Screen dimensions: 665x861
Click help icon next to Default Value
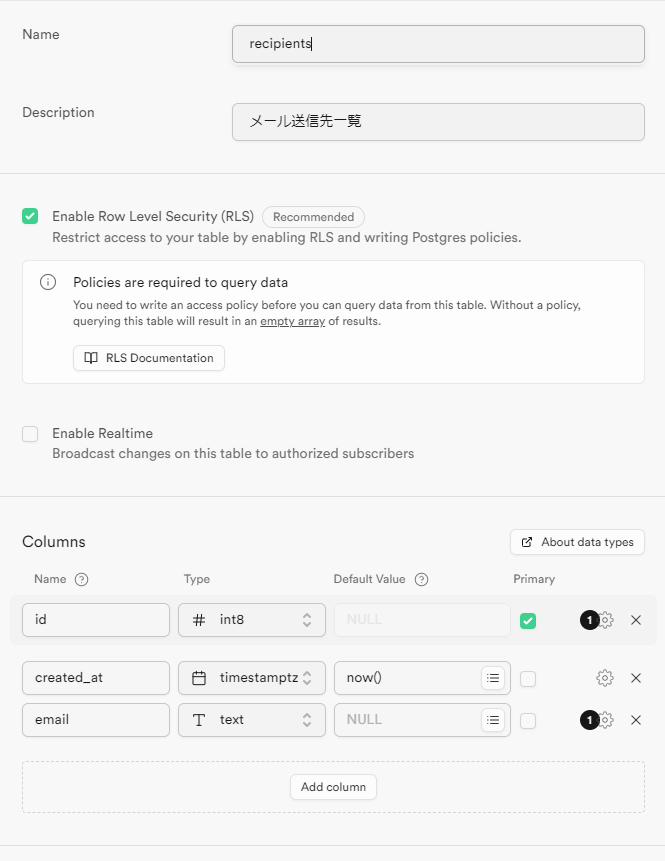[x=422, y=579]
